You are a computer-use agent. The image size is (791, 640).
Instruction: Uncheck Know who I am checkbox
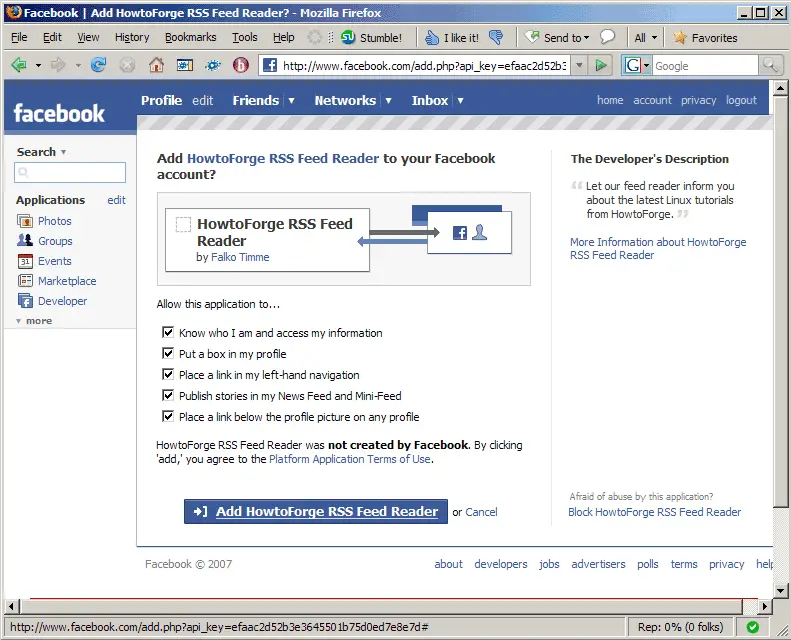pyautogui.click(x=168, y=332)
